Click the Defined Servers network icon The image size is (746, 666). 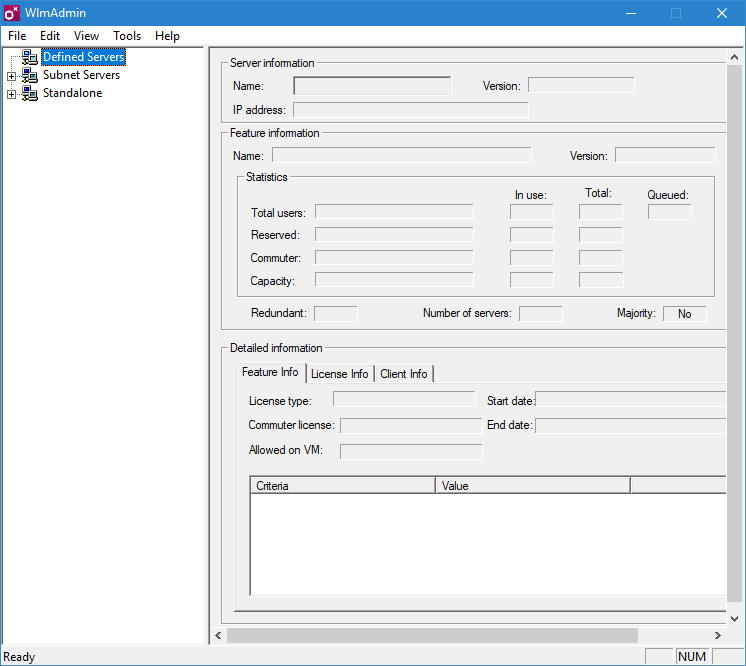30,58
